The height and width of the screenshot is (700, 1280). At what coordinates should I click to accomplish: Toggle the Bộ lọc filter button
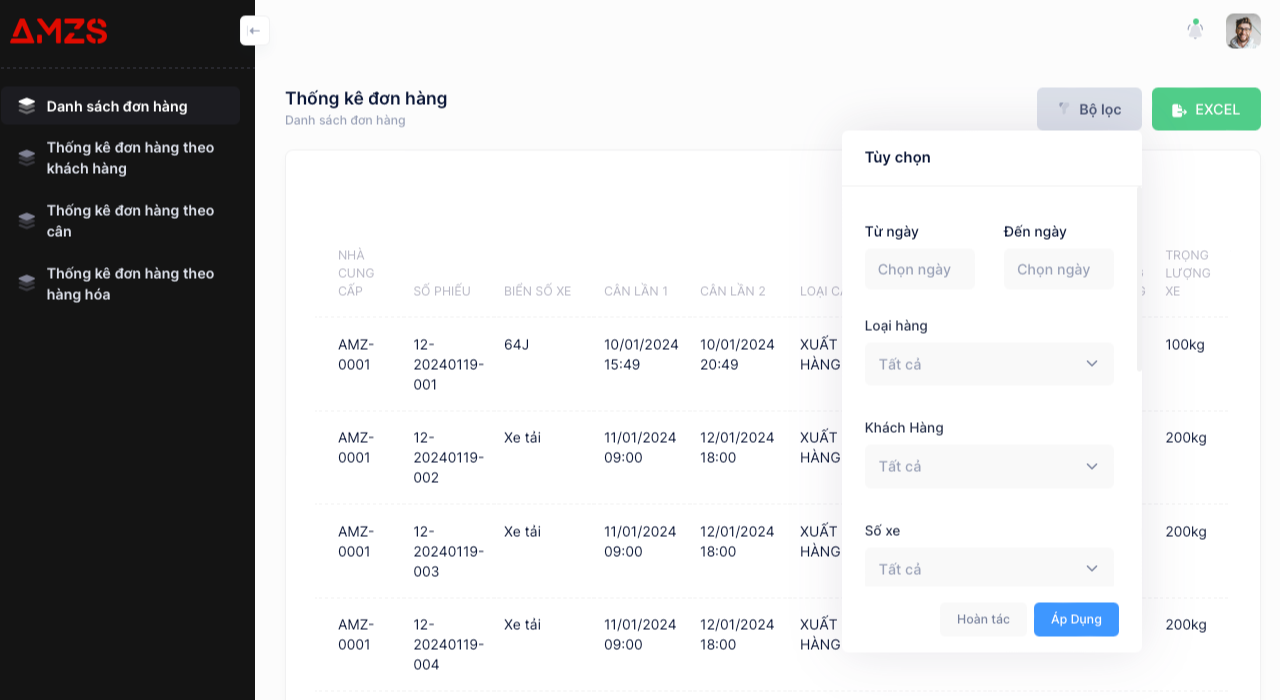point(1089,109)
